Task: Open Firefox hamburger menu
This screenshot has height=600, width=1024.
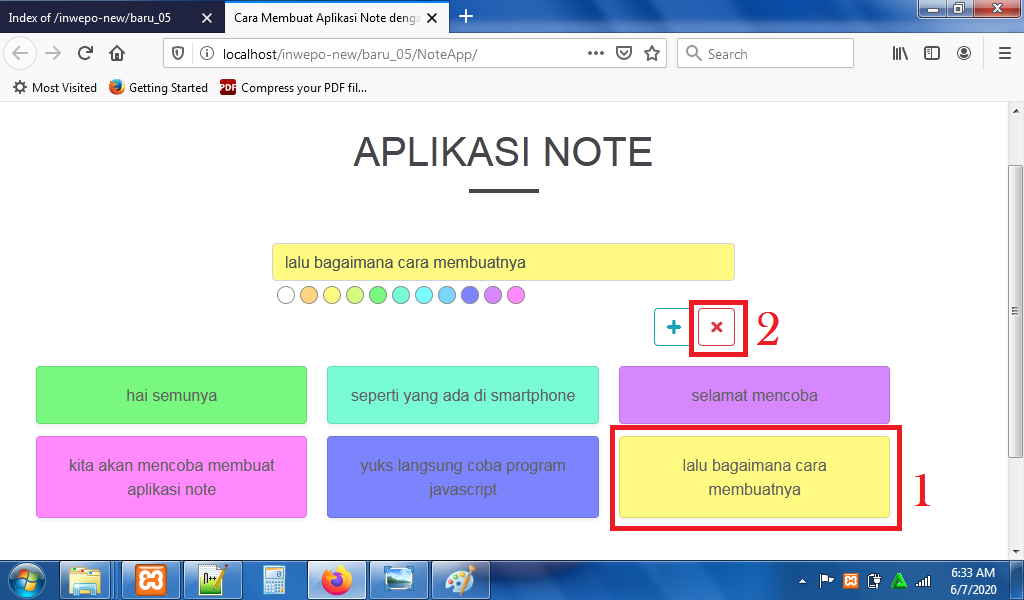Action: [x=1004, y=54]
